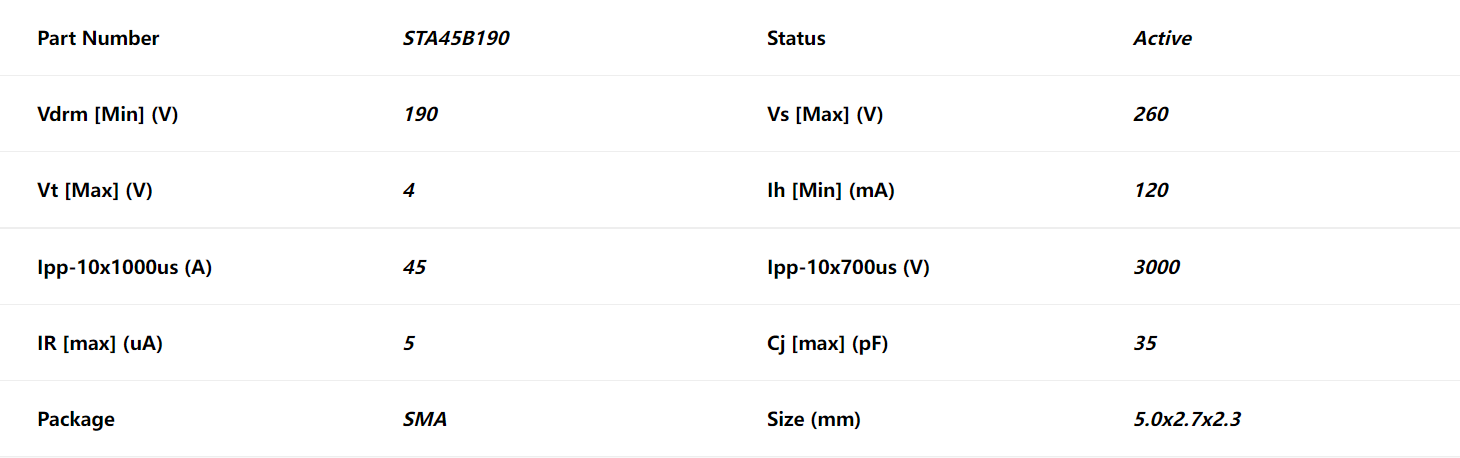Click the Ipp-10x1000us (A) label
1460x458 pixels.
pyautogui.click(x=124, y=267)
